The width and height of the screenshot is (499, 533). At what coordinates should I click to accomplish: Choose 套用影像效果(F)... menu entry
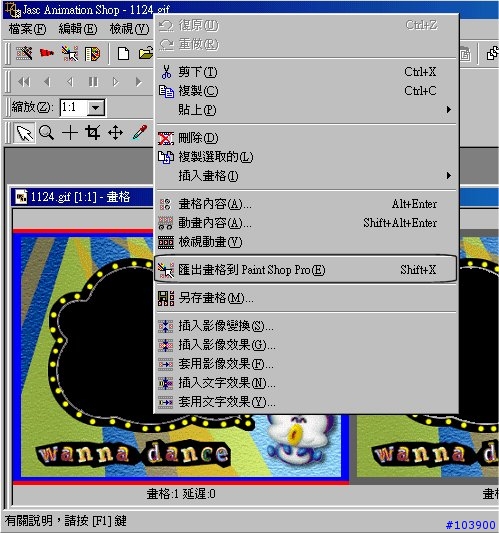(x=306, y=364)
